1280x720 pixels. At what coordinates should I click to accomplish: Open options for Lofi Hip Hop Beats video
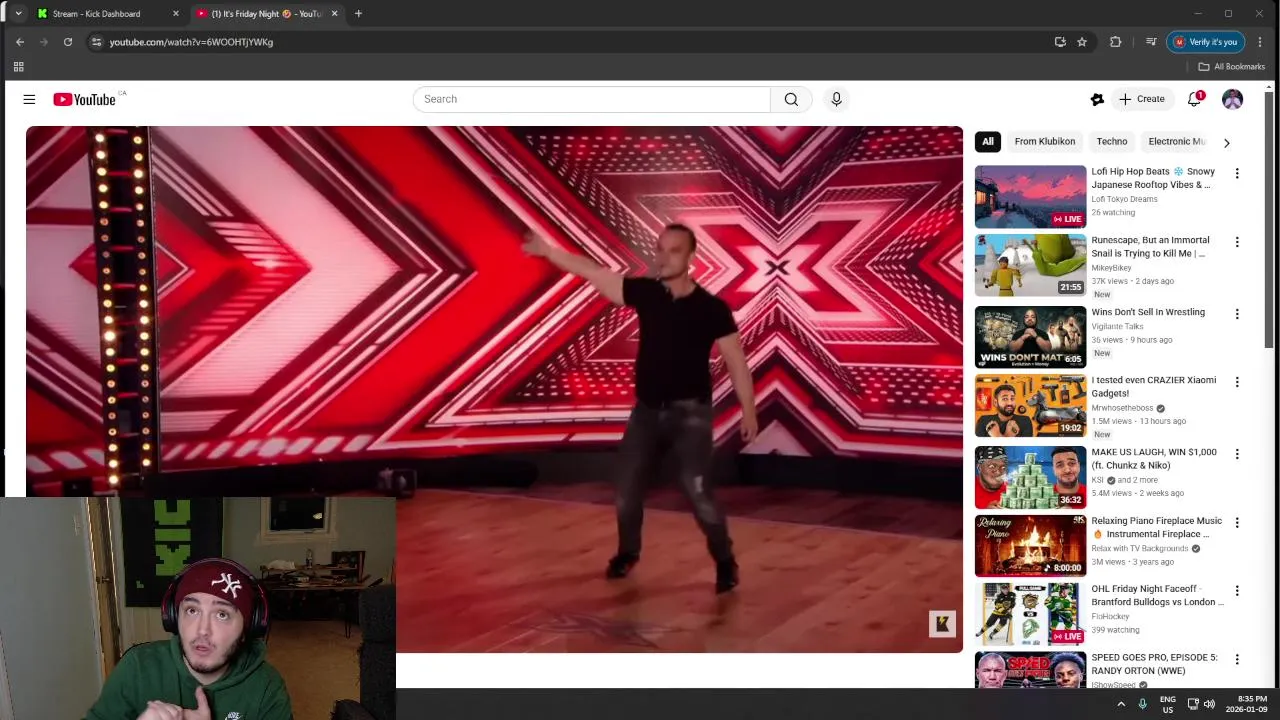pyautogui.click(x=1237, y=173)
